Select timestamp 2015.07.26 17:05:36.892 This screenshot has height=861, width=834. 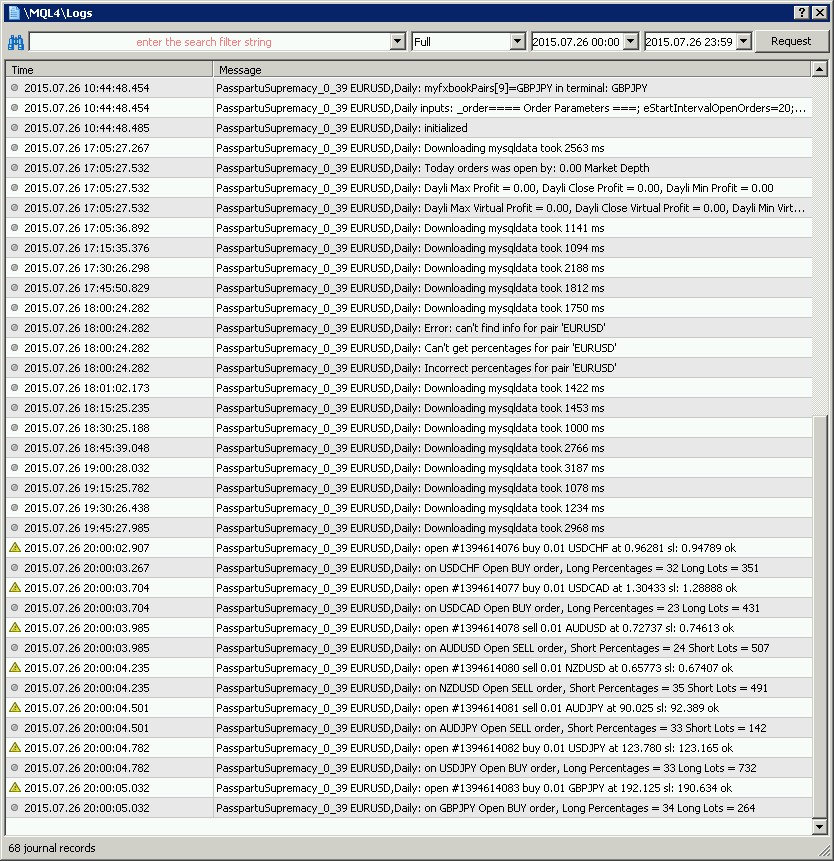pos(87,228)
